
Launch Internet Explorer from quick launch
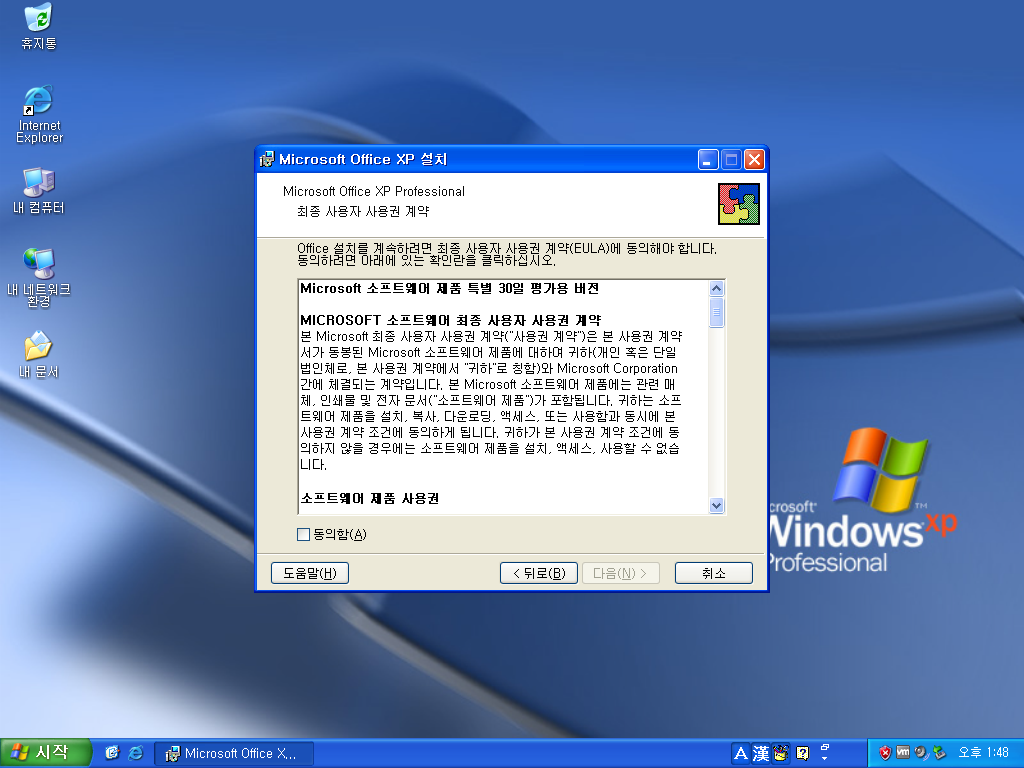coord(136,753)
